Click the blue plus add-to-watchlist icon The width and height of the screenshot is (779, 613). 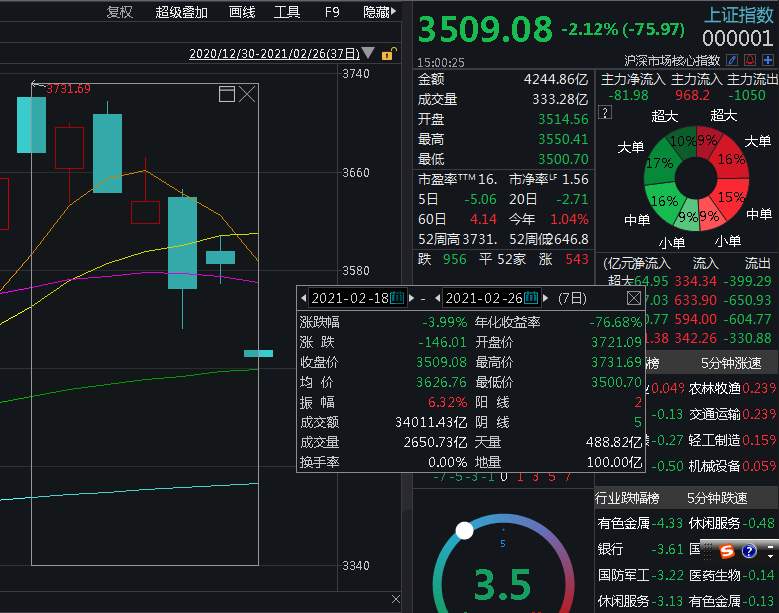767,60
